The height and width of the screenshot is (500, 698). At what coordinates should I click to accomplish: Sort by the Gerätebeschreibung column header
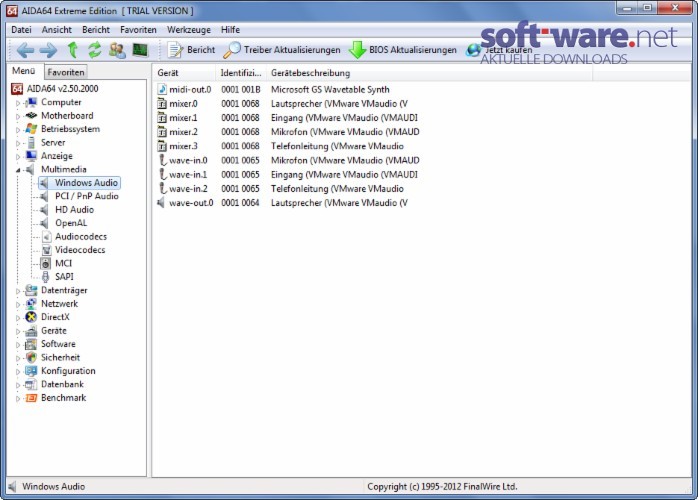pyautogui.click(x=429, y=73)
